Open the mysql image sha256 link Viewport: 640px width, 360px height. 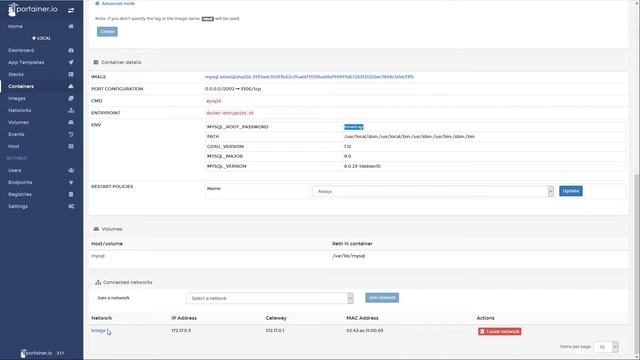309,77
